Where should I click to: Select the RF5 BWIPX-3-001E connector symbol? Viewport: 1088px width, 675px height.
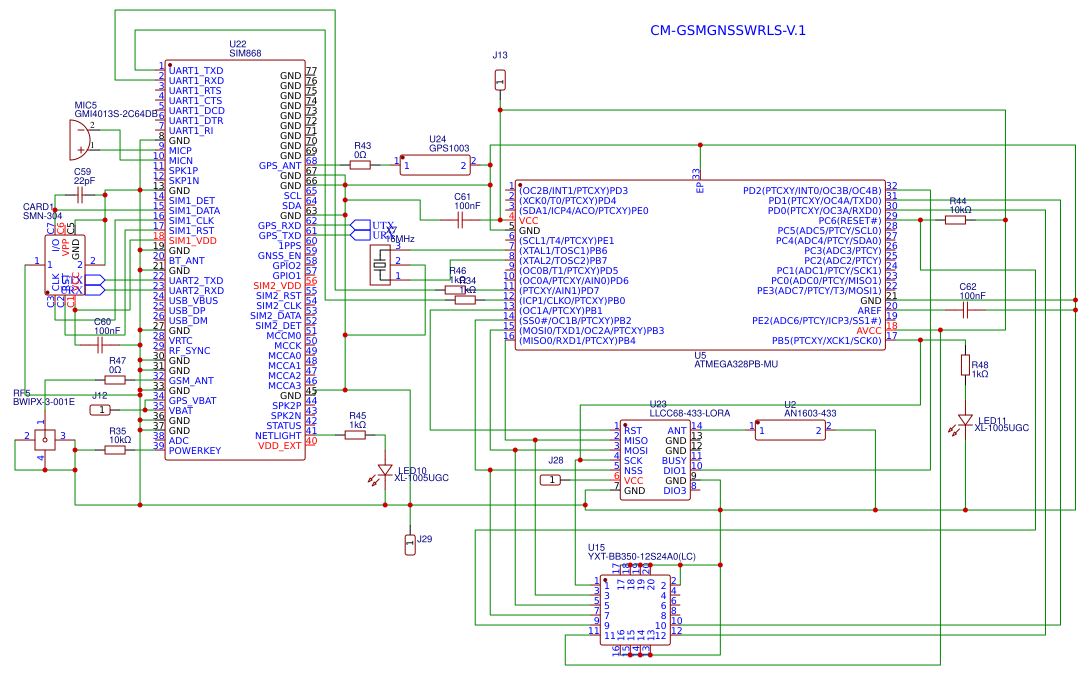click(x=45, y=438)
